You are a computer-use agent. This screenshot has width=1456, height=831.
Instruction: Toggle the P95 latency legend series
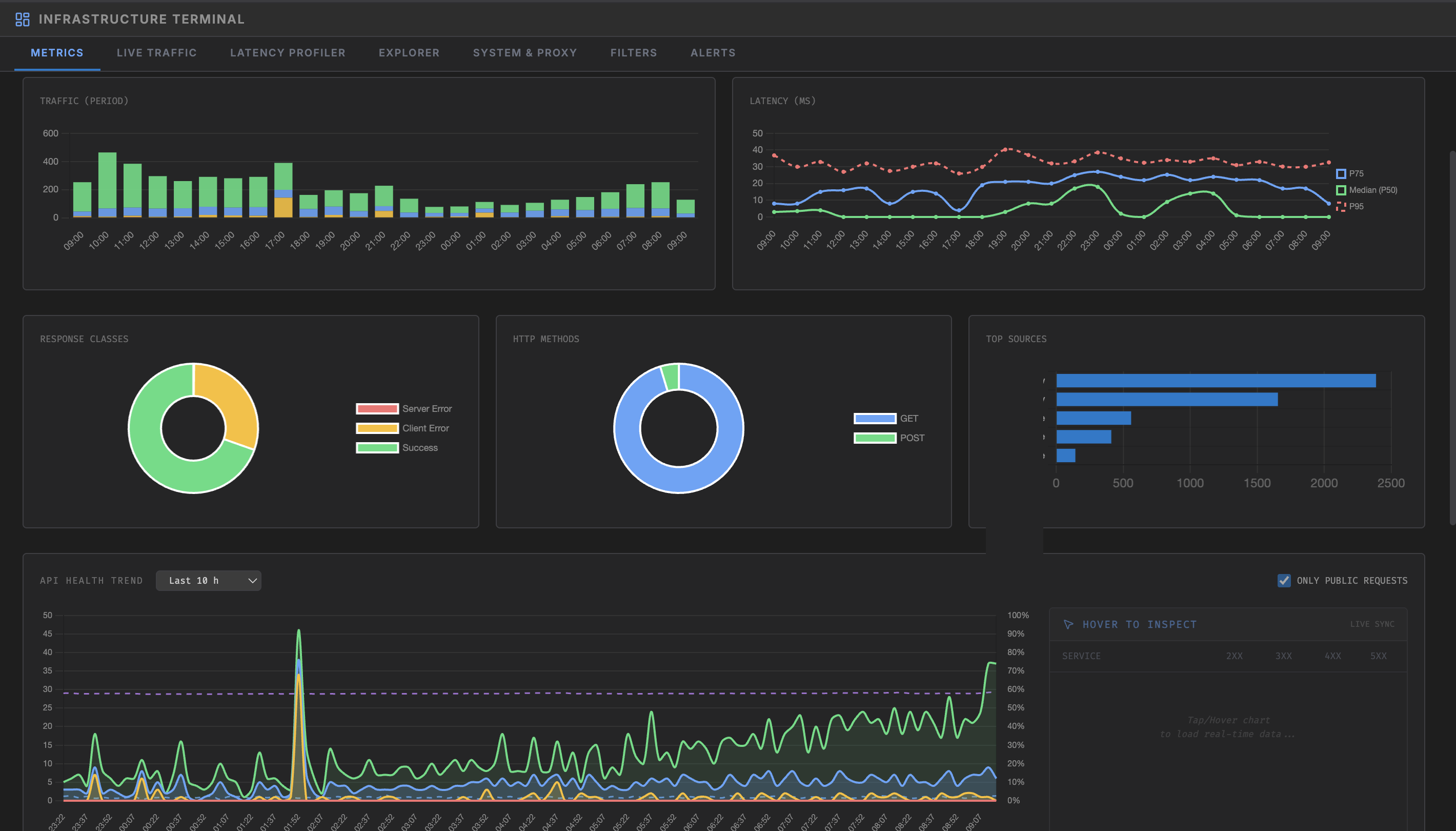[1350, 206]
